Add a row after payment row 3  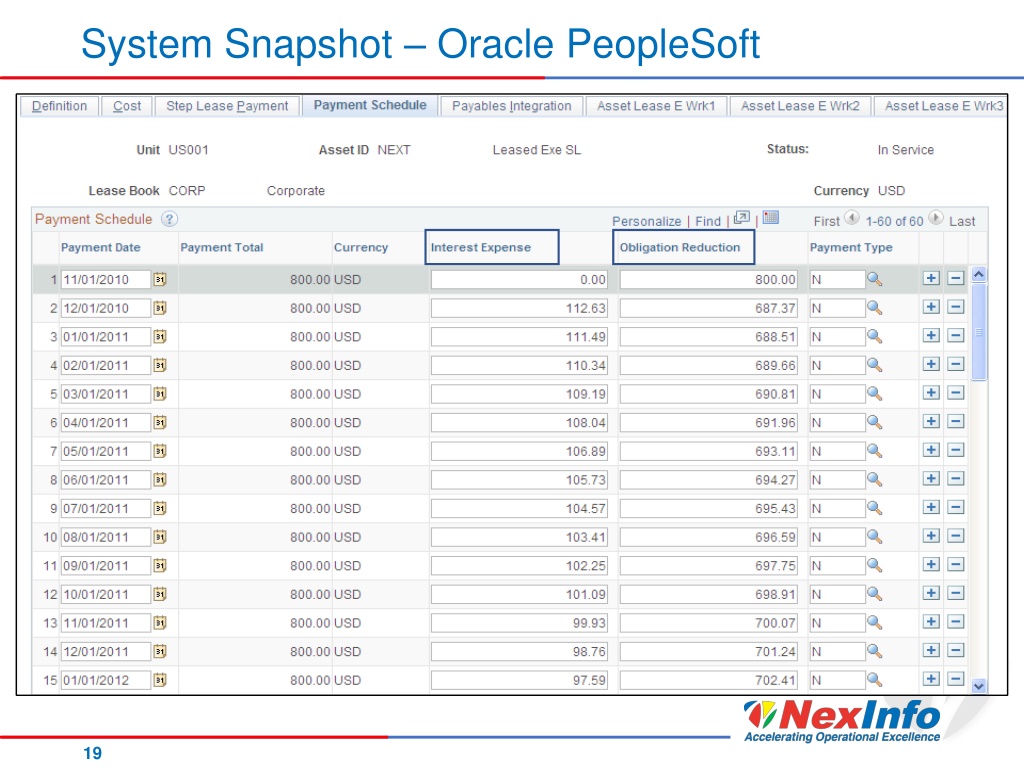[x=931, y=336]
